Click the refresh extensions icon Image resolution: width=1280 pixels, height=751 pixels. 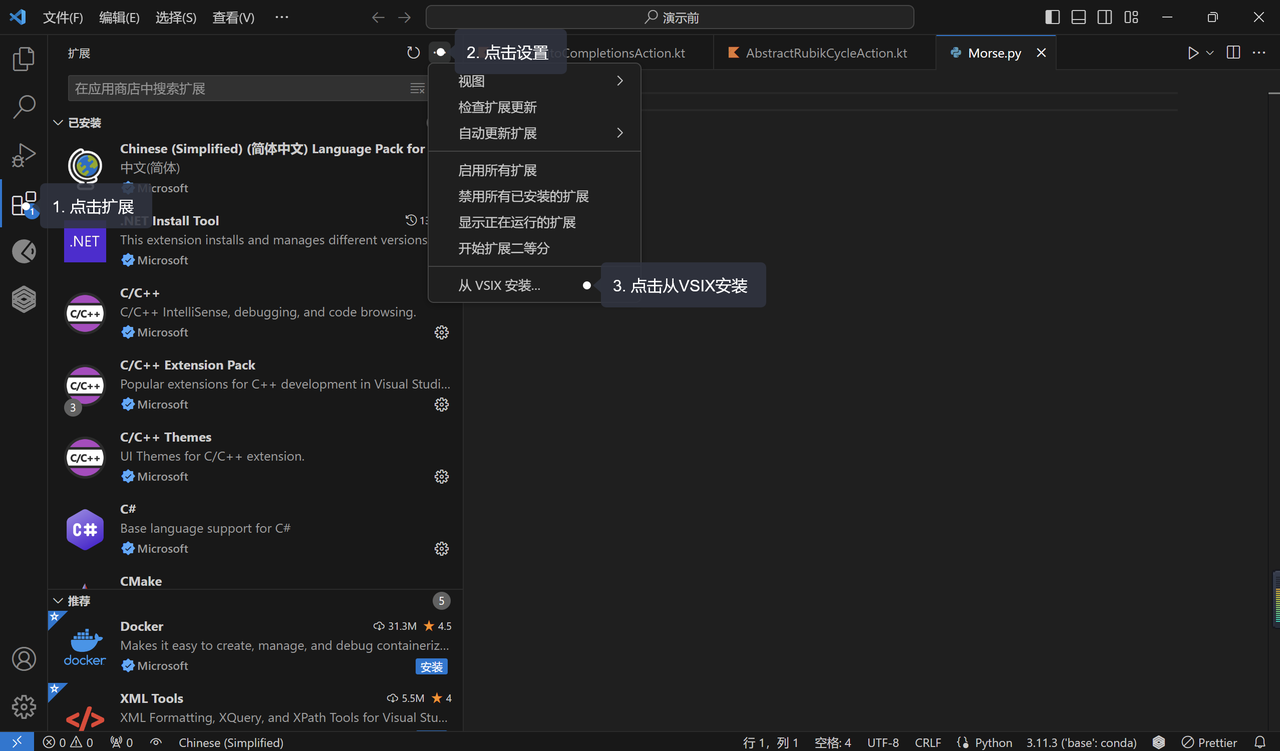[413, 53]
